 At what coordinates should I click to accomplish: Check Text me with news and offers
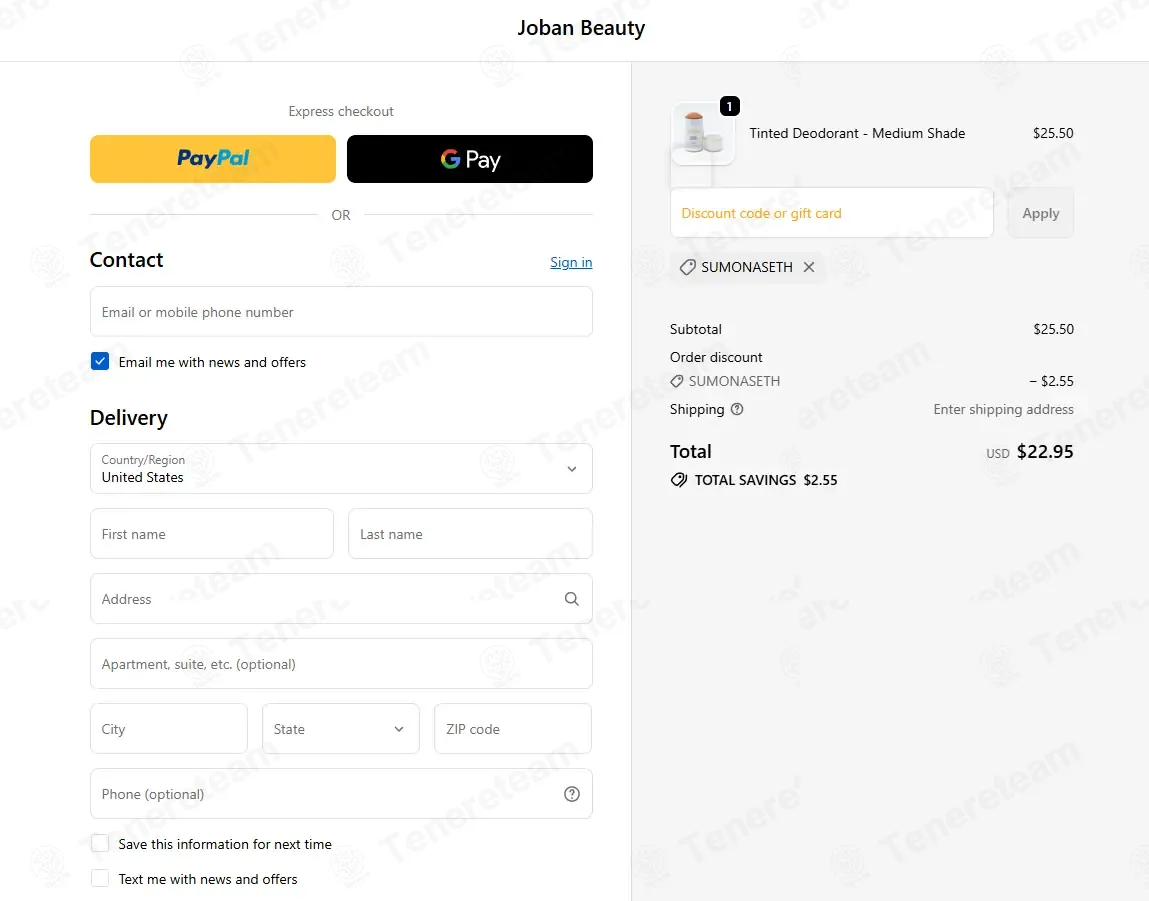(100, 878)
